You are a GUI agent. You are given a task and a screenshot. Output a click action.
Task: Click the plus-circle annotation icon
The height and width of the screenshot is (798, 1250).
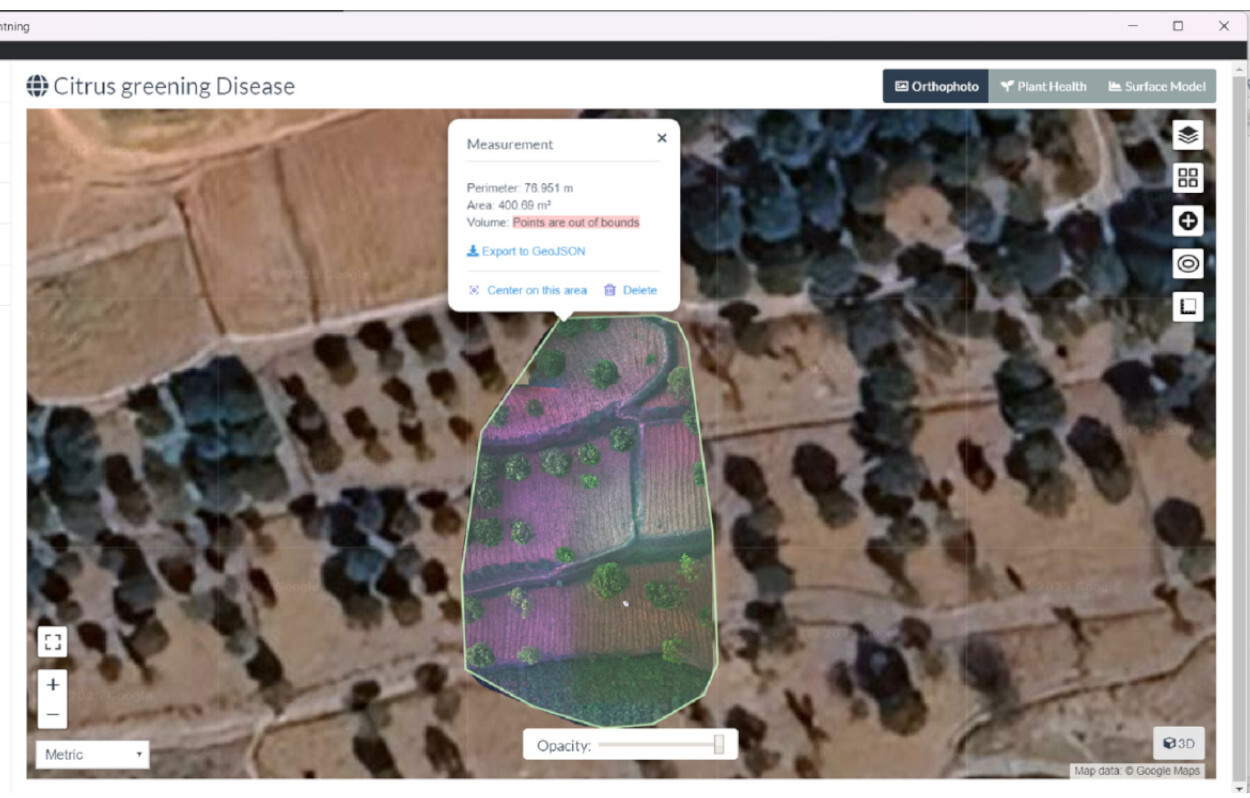pyautogui.click(x=1188, y=221)
